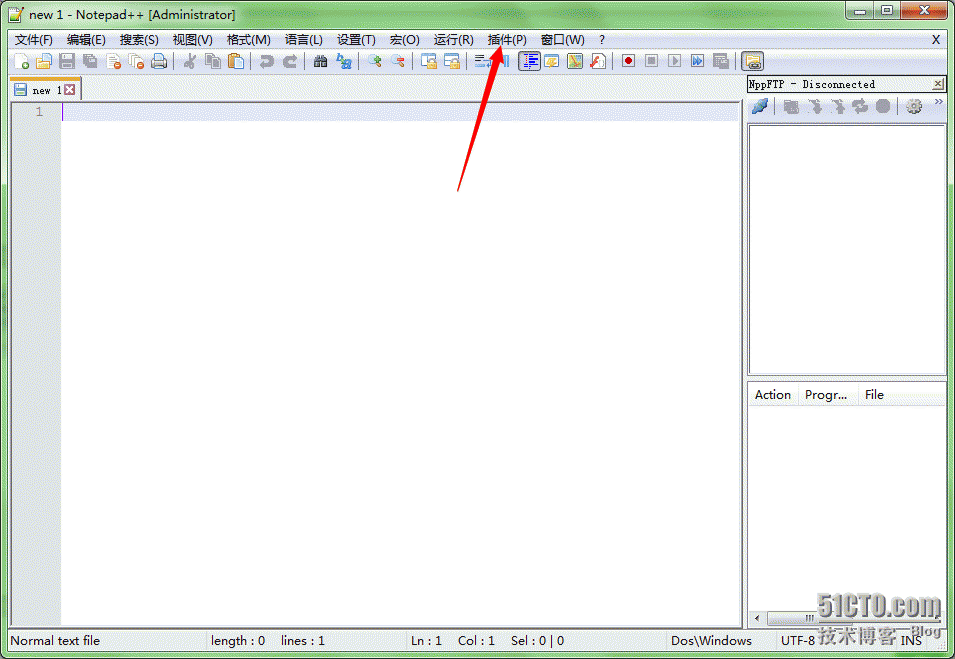
Task: Click the Dos\Windows status field
Action: coord(711,641)
